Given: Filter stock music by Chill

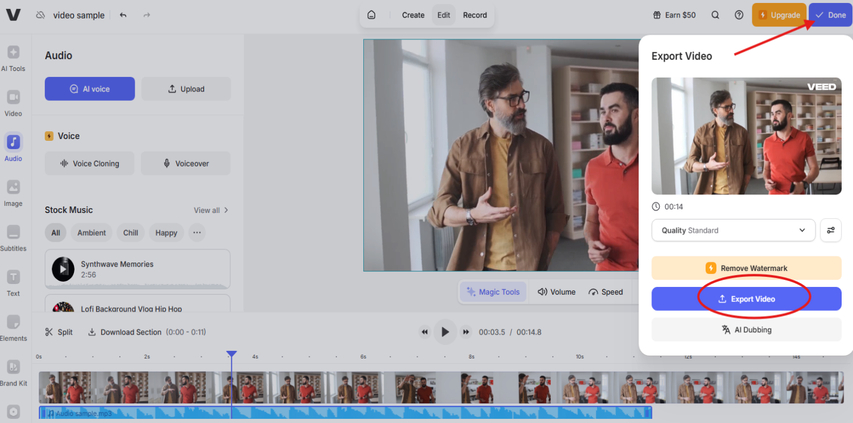Looking at the screenshot, I should (x=131, y=233).
